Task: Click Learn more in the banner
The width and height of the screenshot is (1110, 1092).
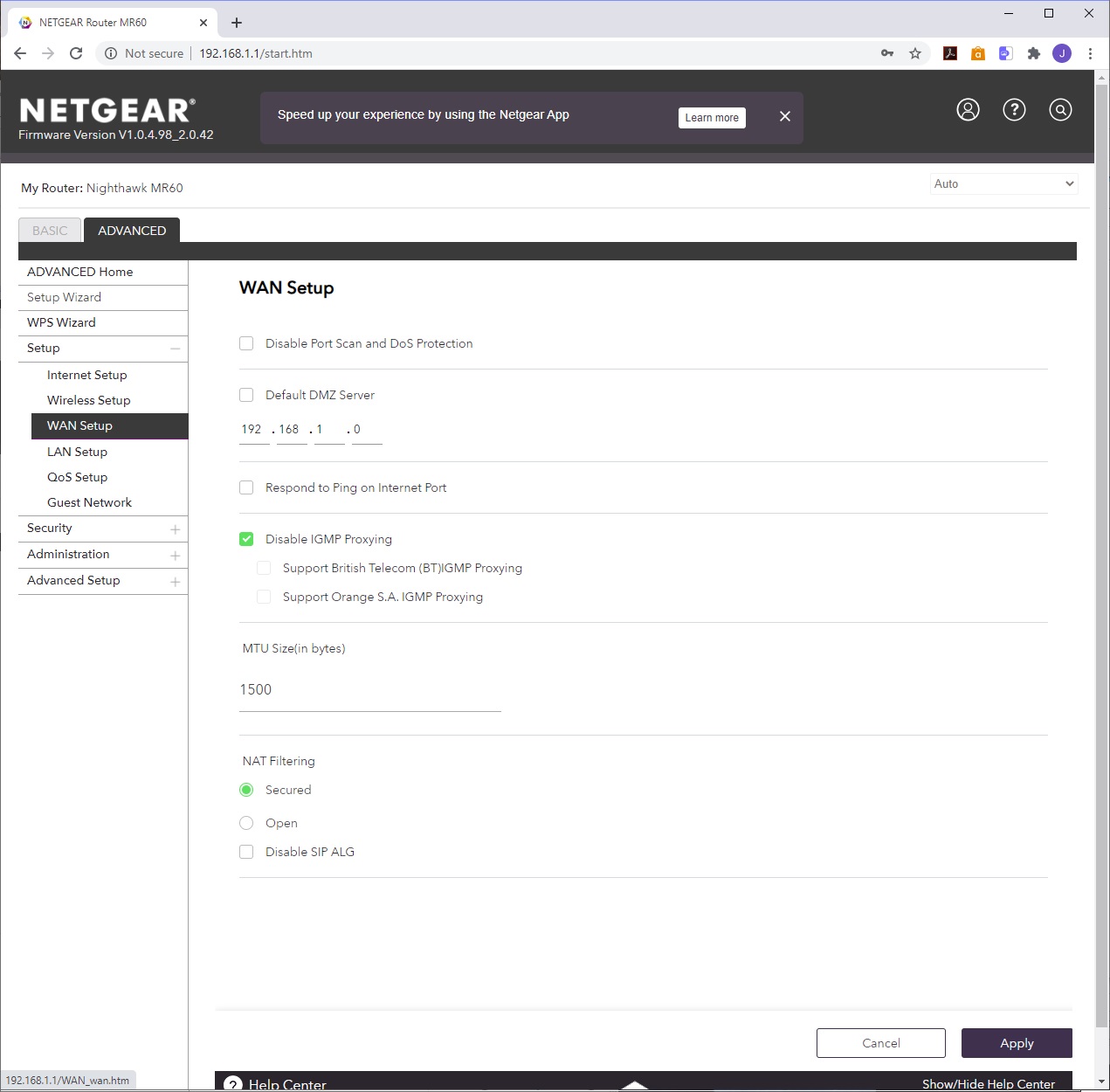Action: click(712, 118)
